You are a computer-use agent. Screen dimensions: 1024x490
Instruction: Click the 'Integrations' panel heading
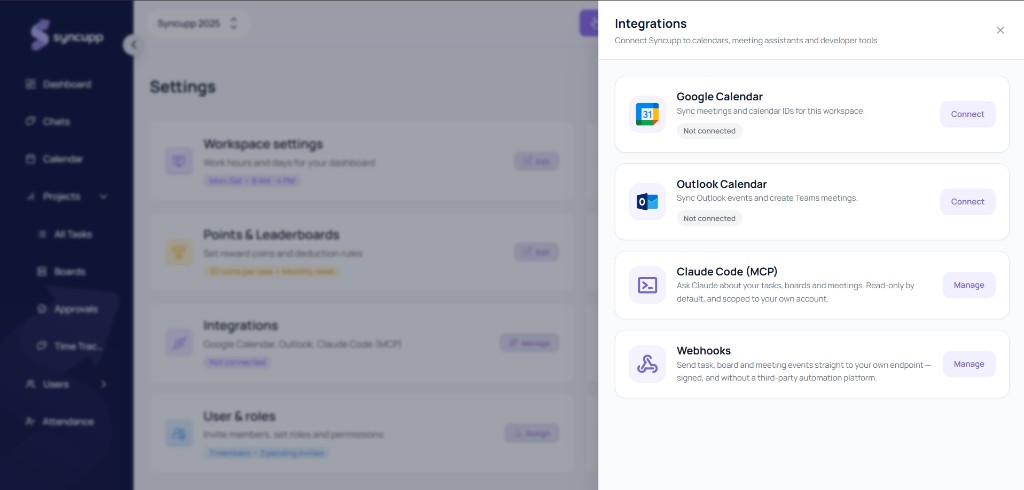650,24
